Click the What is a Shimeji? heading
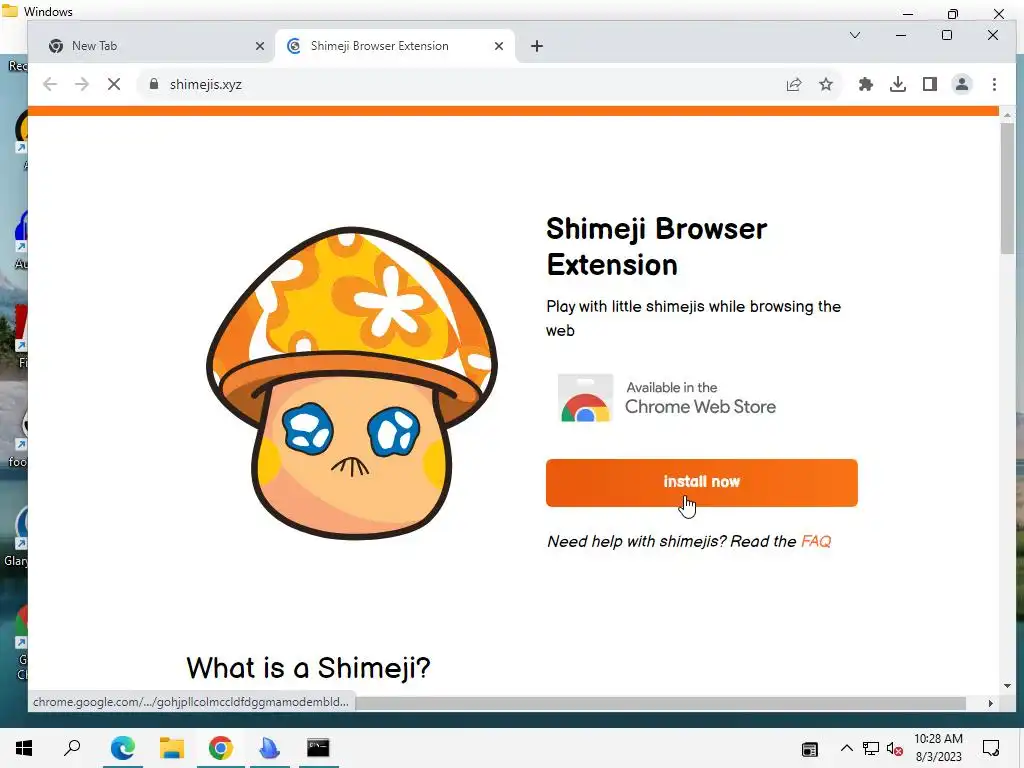 tap(308, 667)
